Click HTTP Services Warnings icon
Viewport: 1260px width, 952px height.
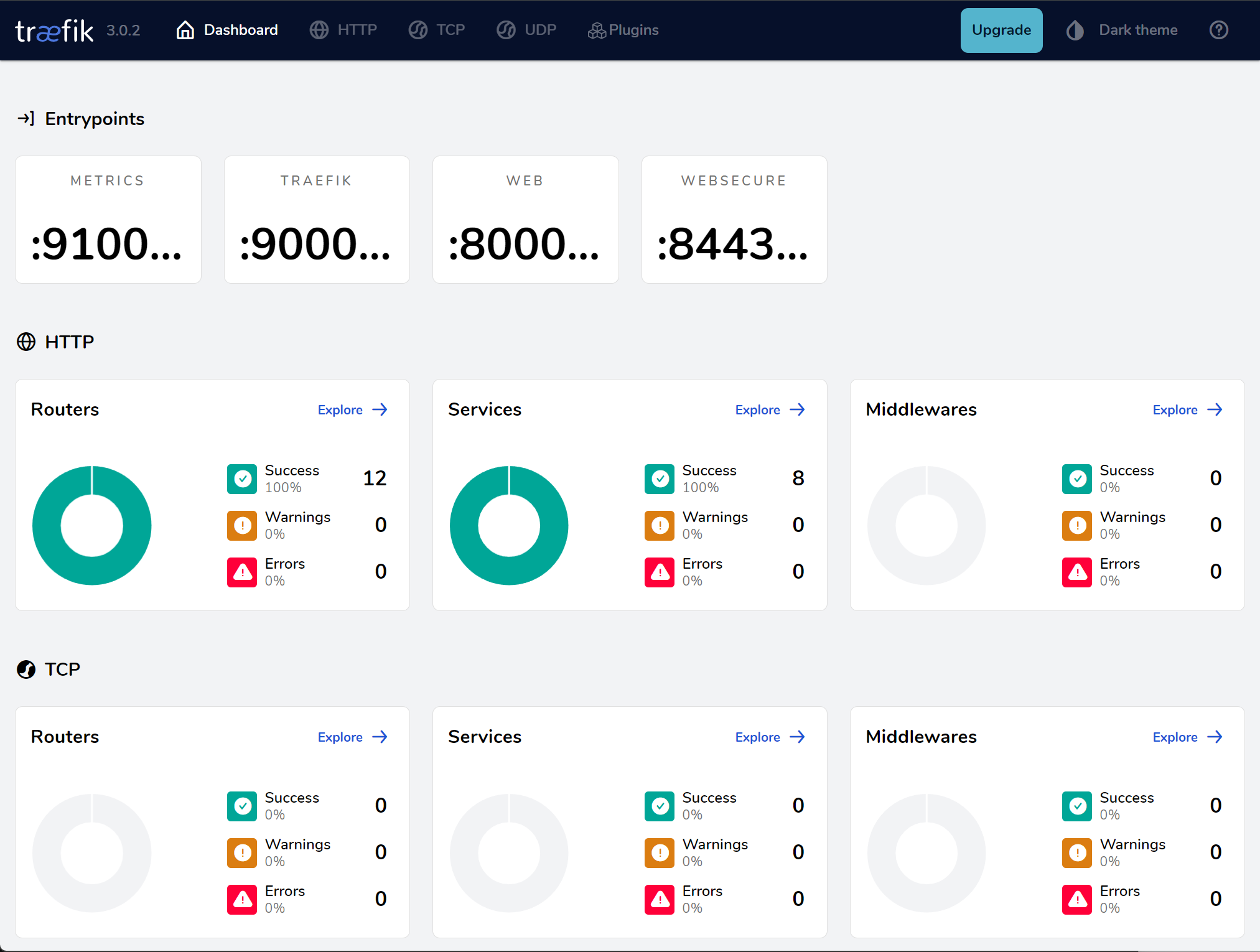click(660, 525)
